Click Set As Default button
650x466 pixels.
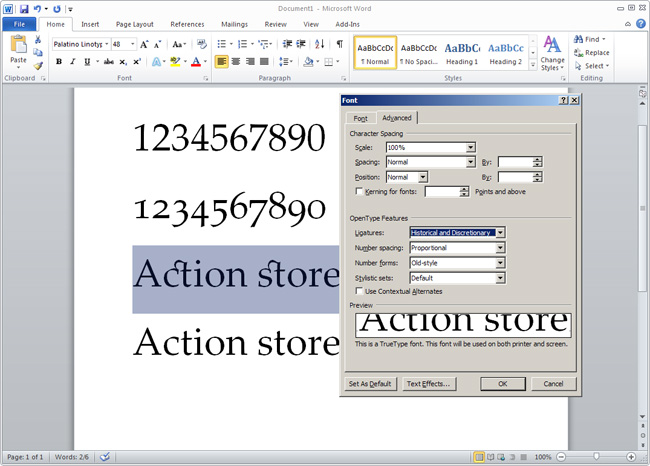pos(370,383)
